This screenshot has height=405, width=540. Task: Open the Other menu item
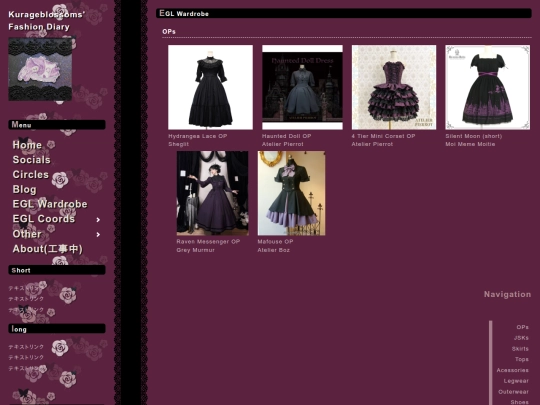point(27,234)
